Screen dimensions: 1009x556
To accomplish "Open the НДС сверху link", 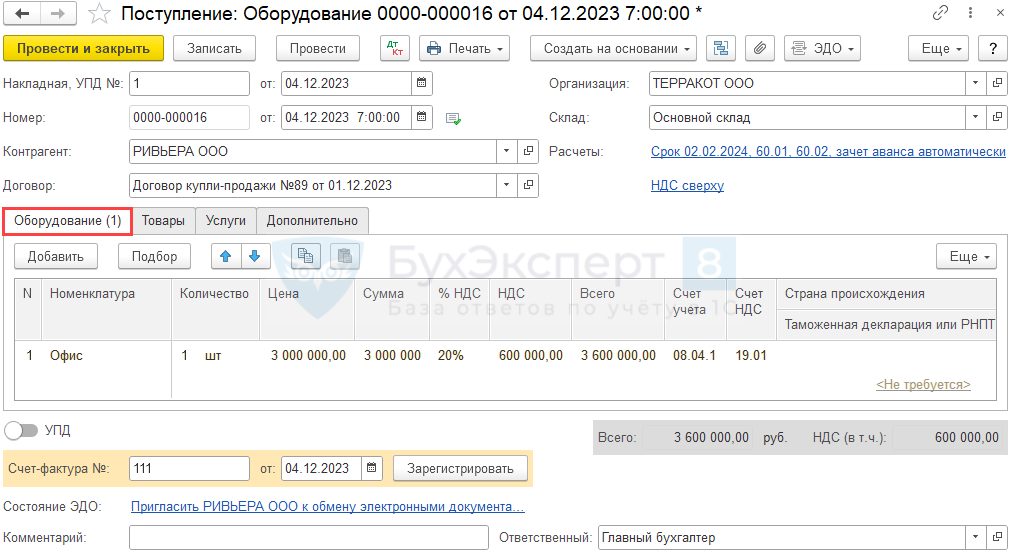I will click(687, 185).
